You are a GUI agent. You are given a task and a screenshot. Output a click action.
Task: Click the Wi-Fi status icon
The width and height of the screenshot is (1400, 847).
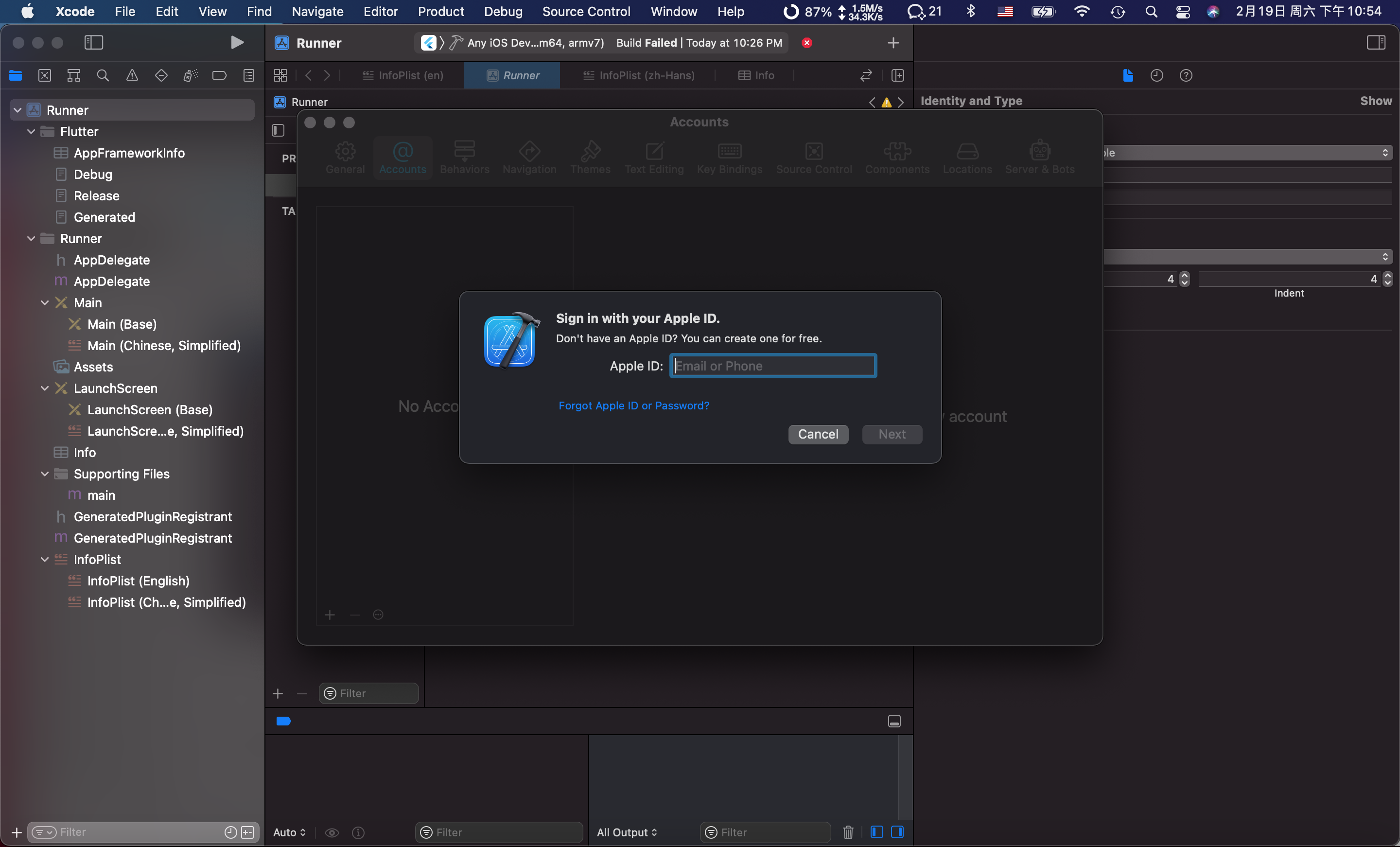(1081, 11)
